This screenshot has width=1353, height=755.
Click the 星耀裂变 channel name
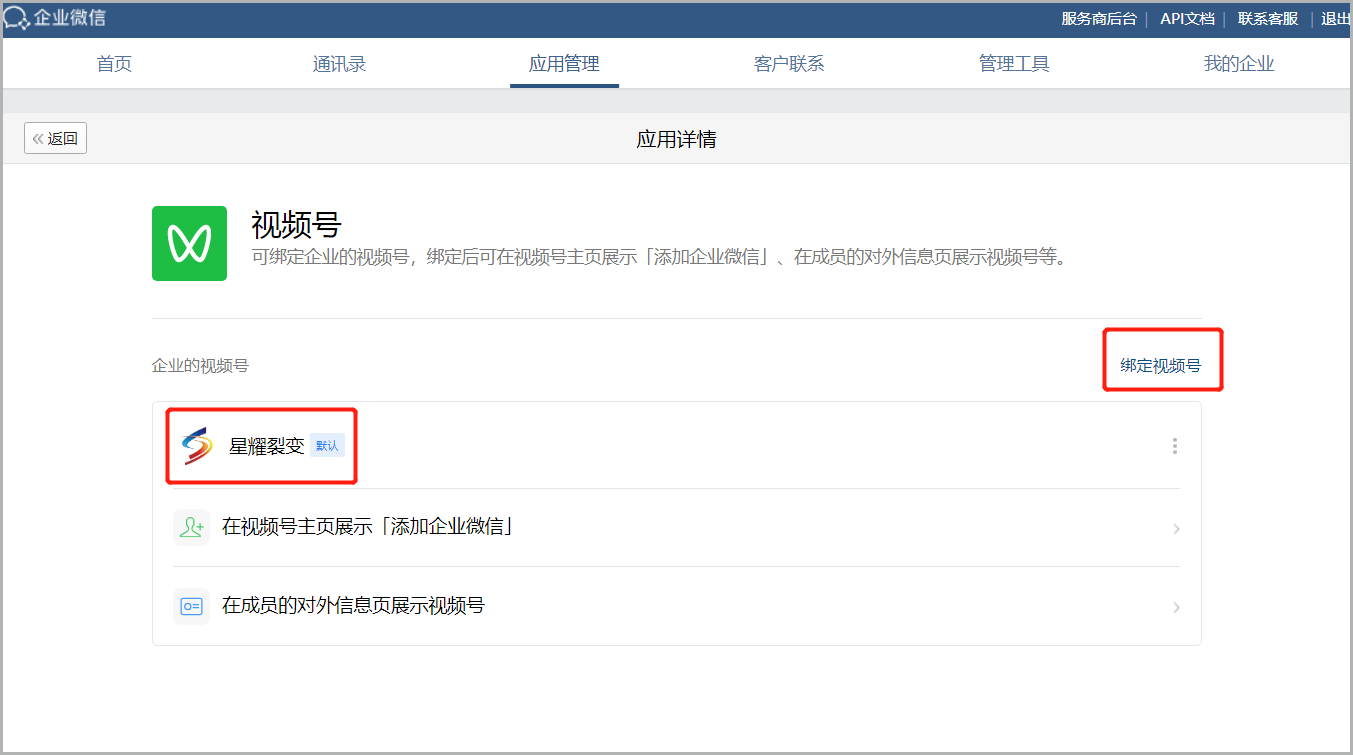[x=267, y=446]
